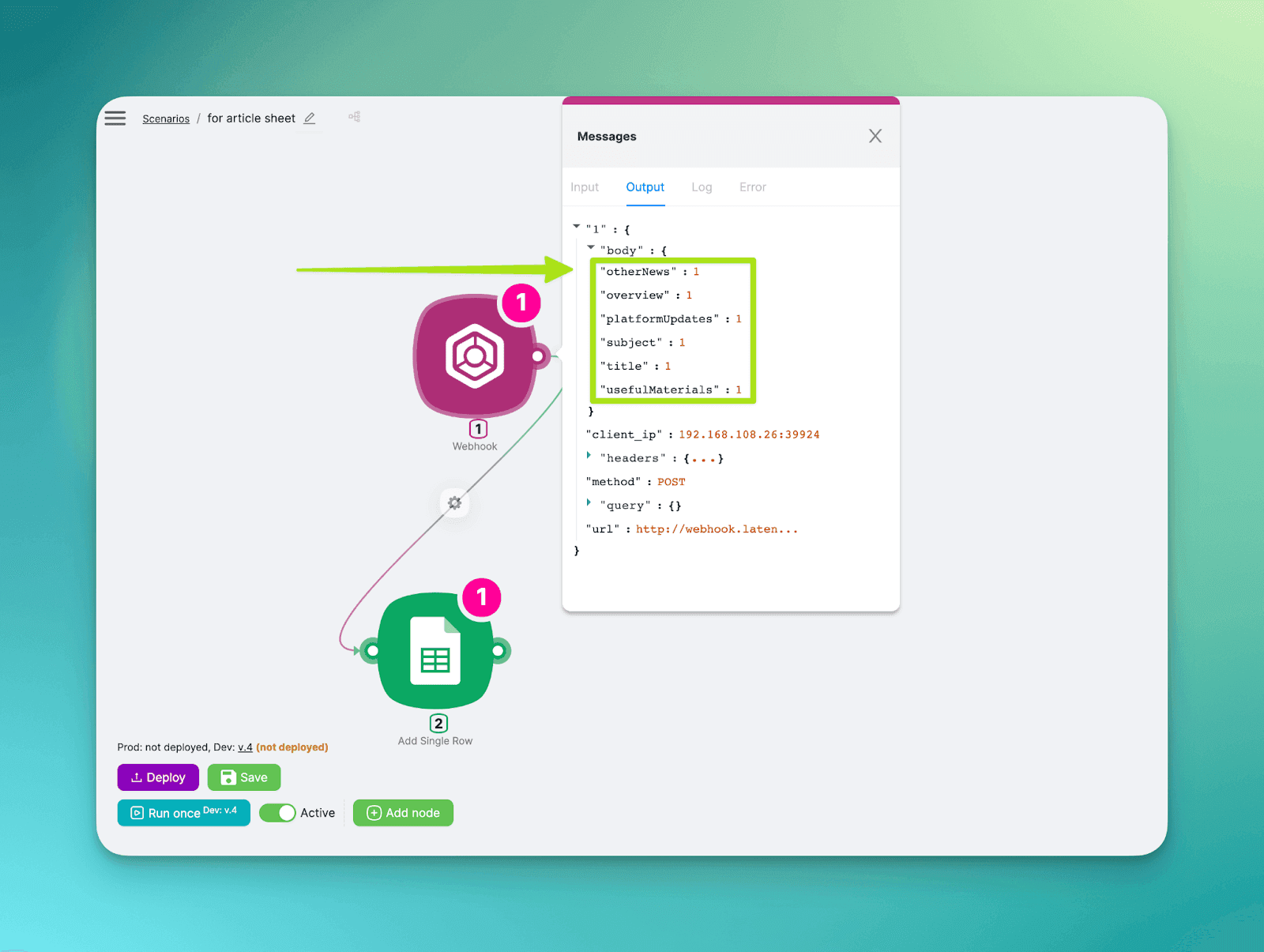Expand the "query" JSON object

589,503
